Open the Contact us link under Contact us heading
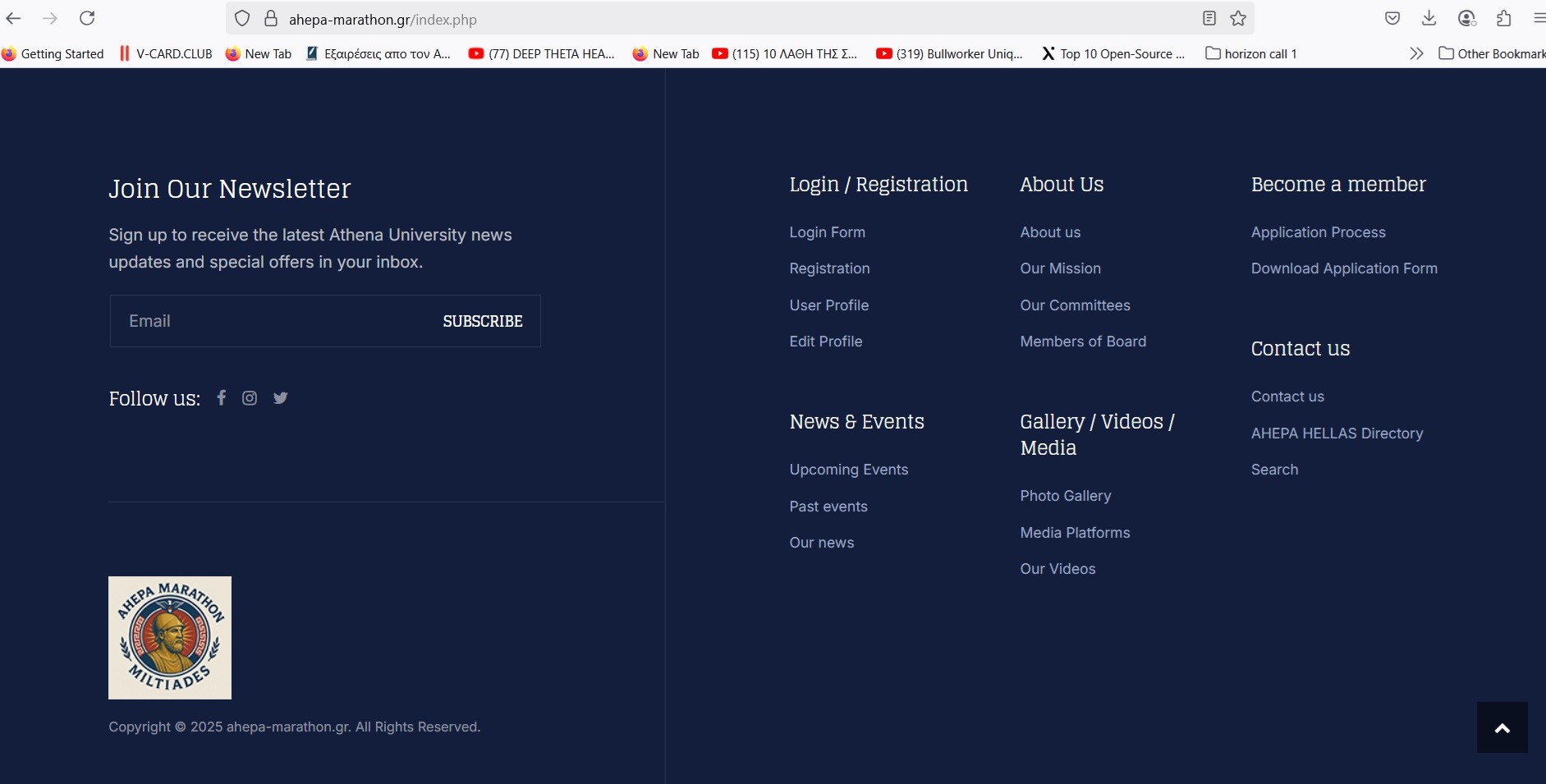The image size is (1546, 784). tap(1287, 397)
